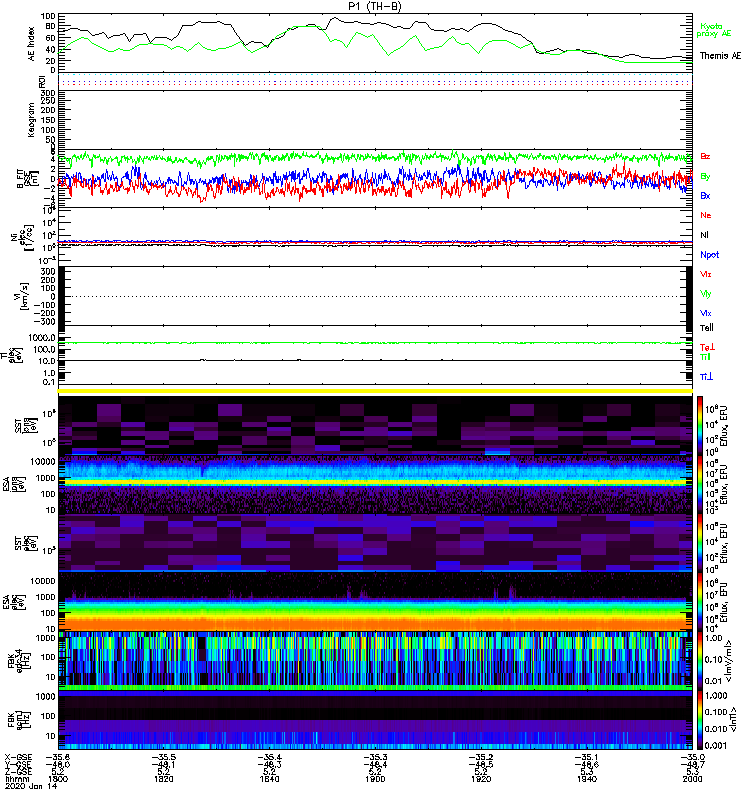Click the "FBK scm1 [Hz]" axis label
Screen dimensions: 750x800
click(17, 719)
